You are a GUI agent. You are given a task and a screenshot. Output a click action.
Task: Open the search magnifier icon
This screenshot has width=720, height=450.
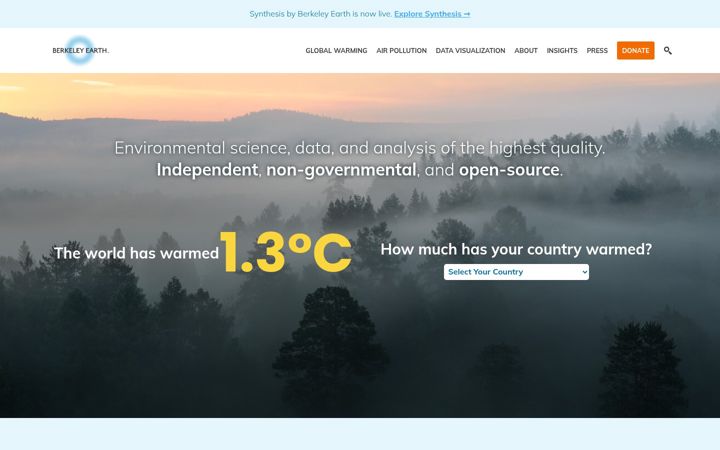click(668, 51)
